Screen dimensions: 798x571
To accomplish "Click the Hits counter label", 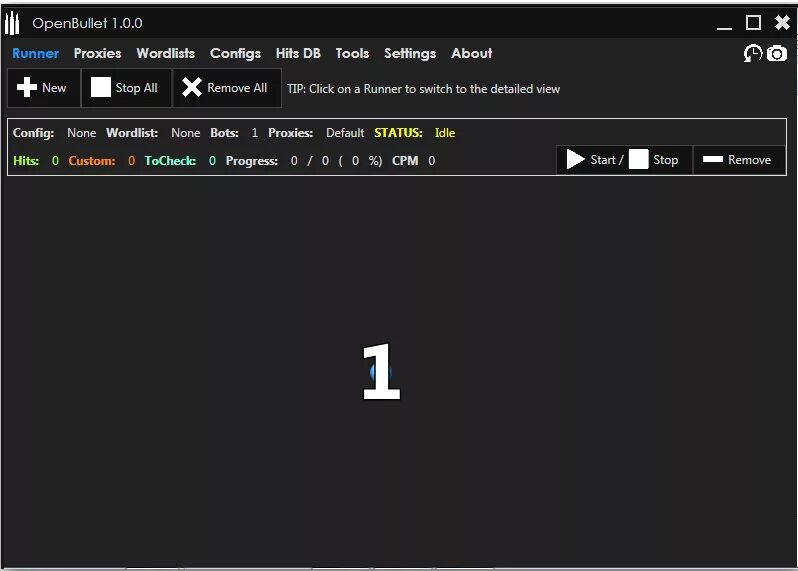I will pos(26,161).
